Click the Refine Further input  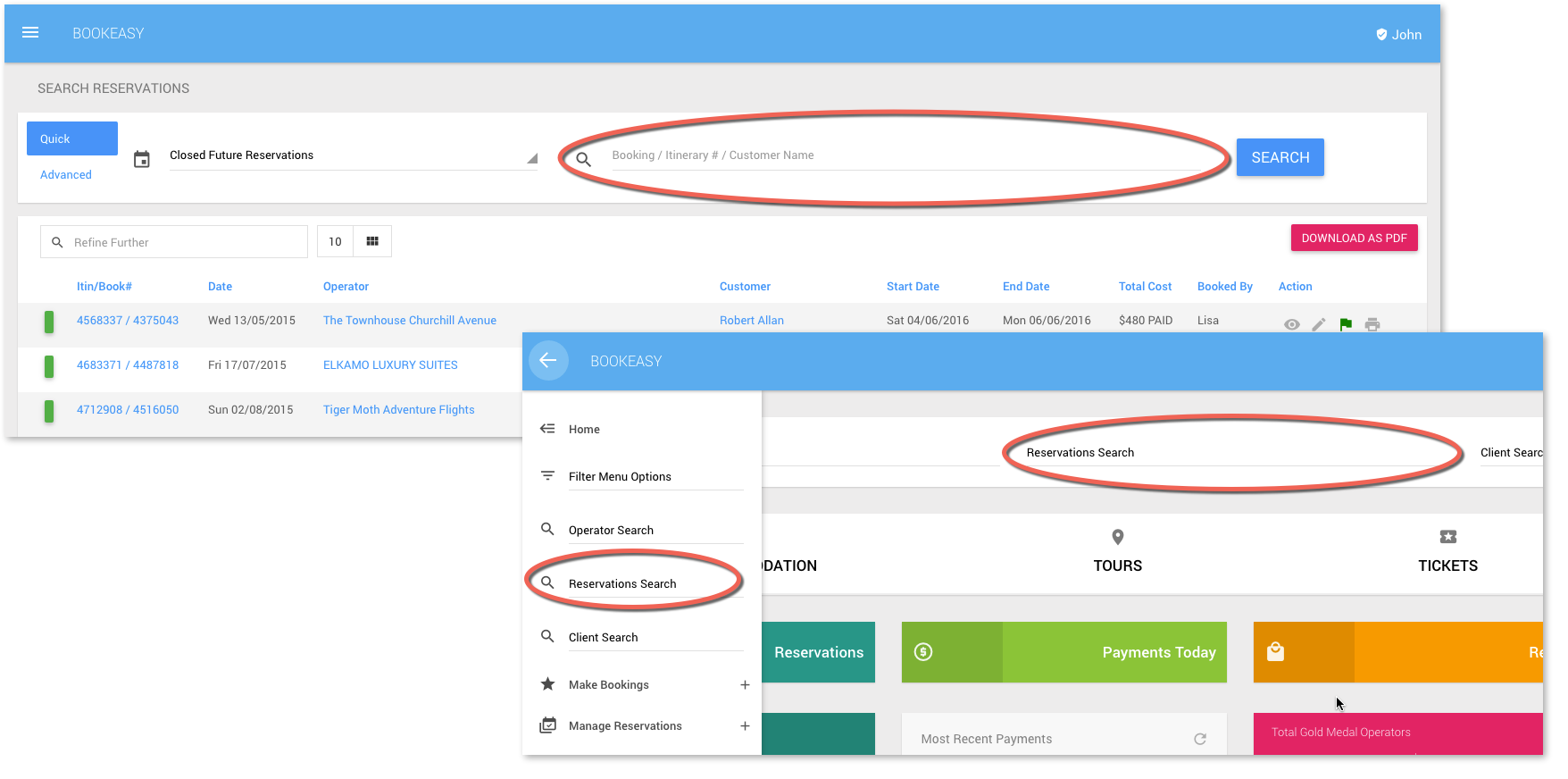tap(174, 242)
